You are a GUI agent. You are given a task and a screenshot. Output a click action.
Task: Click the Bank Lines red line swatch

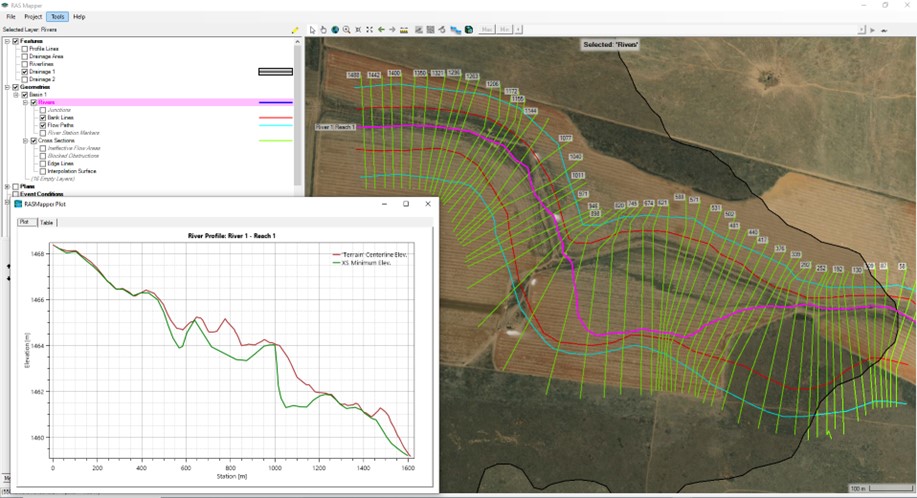coord(275,117)
